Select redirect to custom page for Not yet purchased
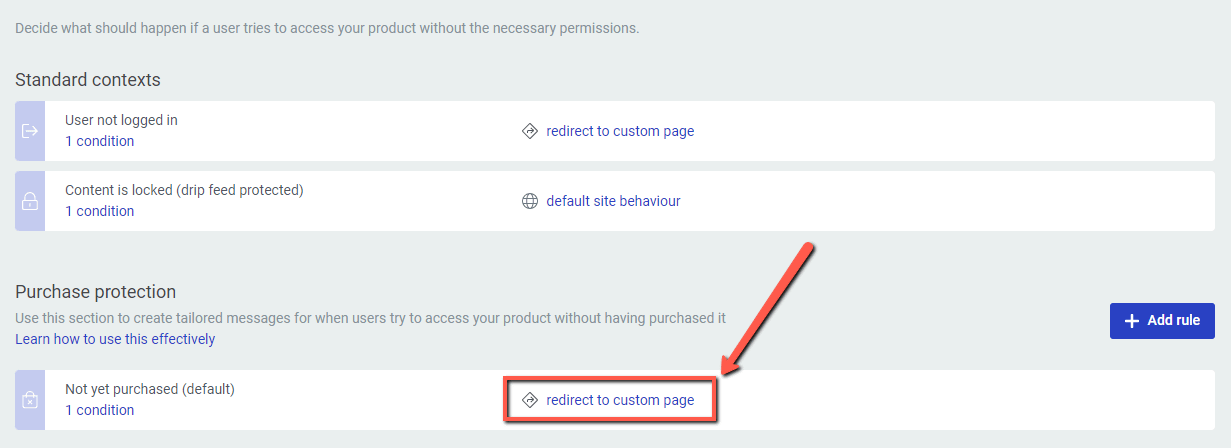This screenshot has width=1231, height=448. click(620, 400)
